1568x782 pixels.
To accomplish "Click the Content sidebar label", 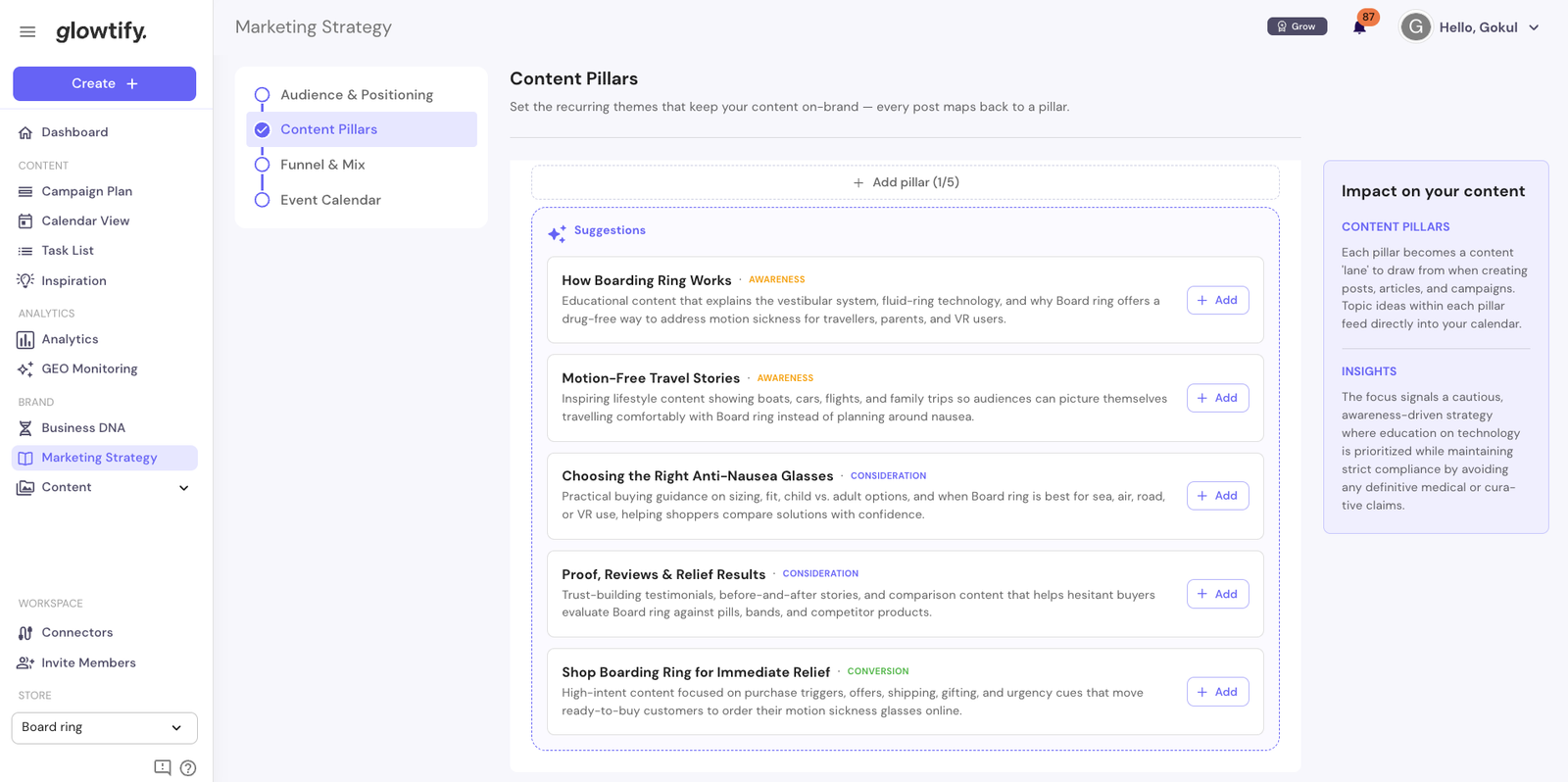I will click(x=67, y=487).
